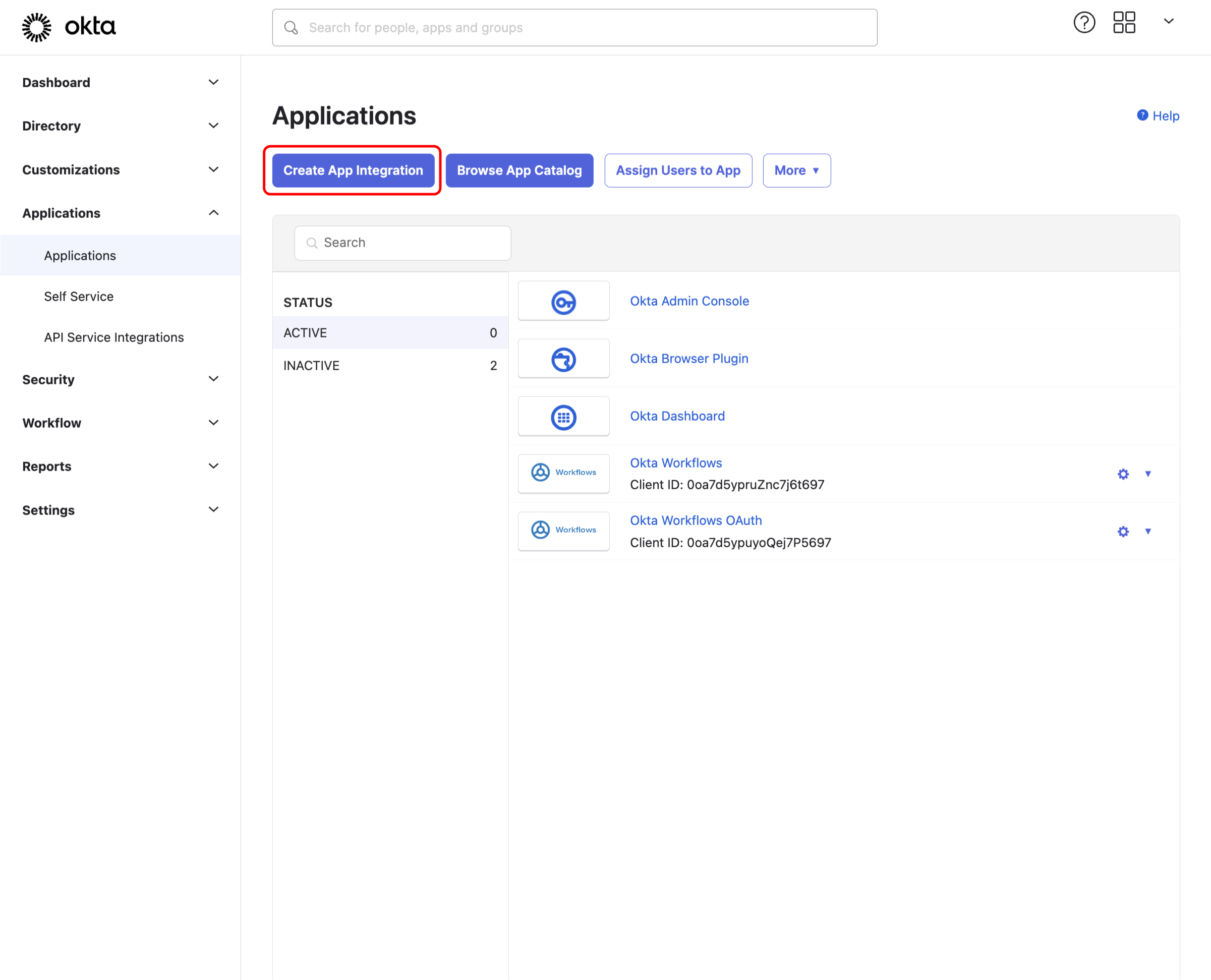
Task: Filter by INACTIVE status
Action: click(389, 365)
